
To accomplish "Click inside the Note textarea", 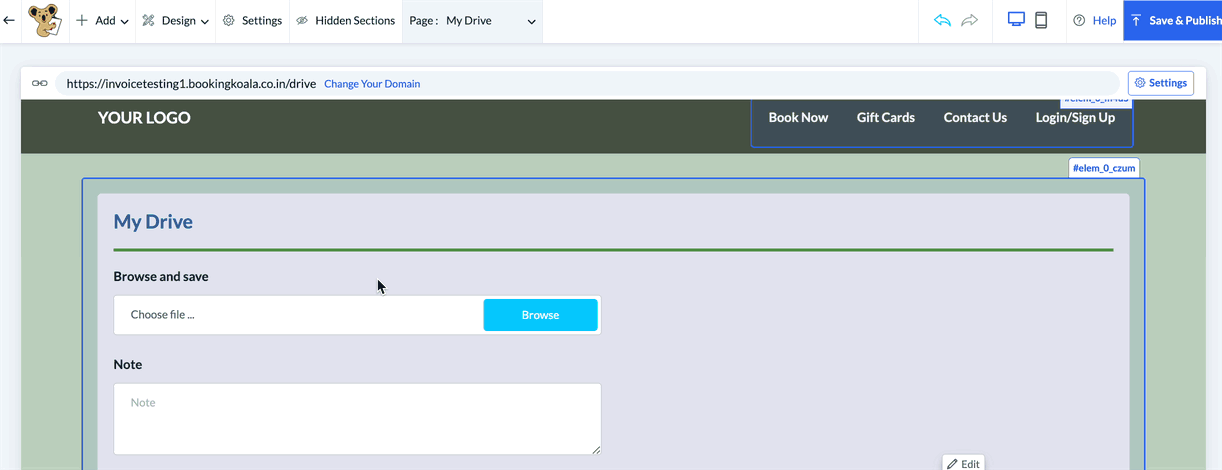I will (x=357, y=419).
